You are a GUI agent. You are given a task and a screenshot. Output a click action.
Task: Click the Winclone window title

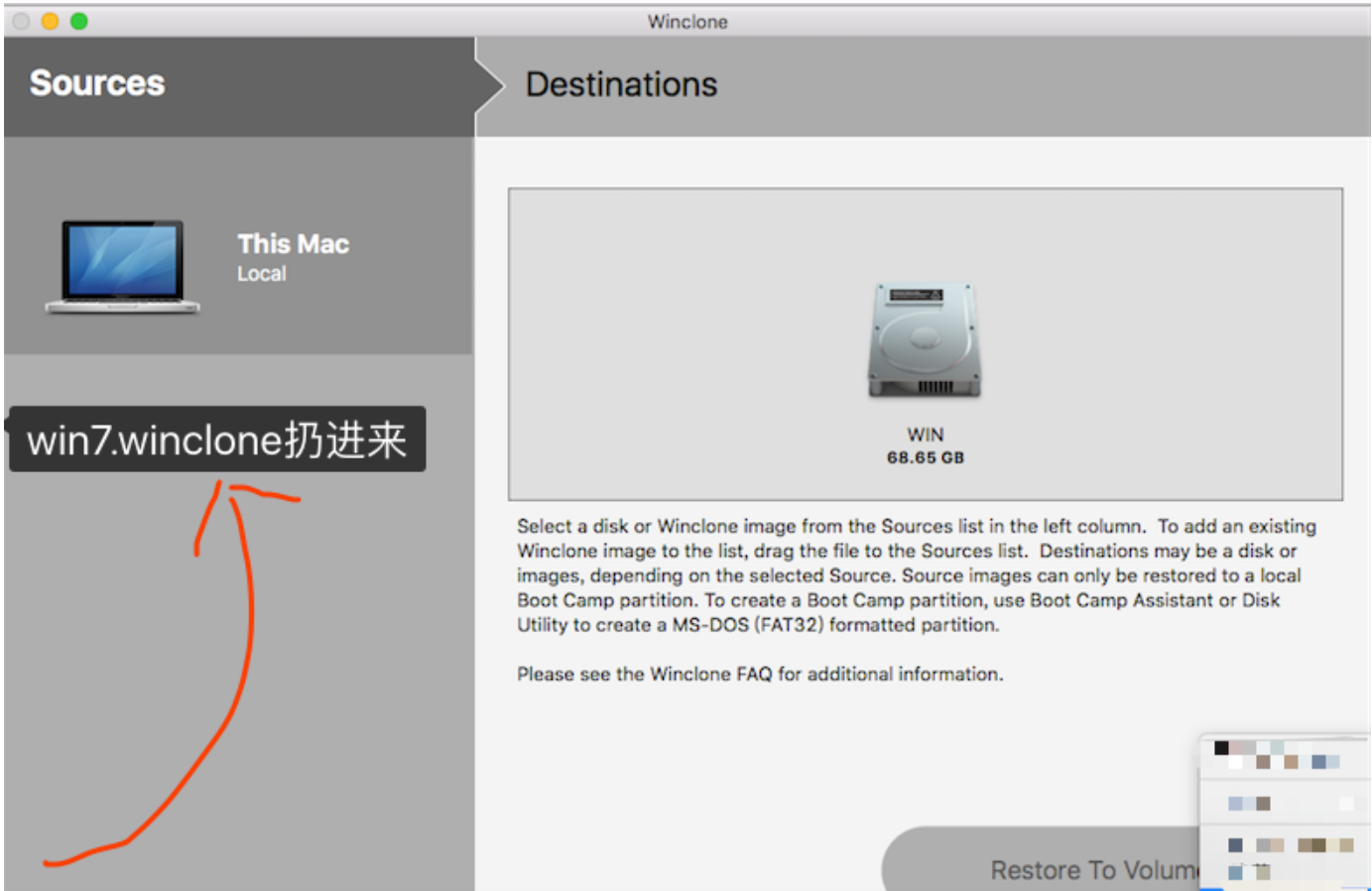point(687,22)
